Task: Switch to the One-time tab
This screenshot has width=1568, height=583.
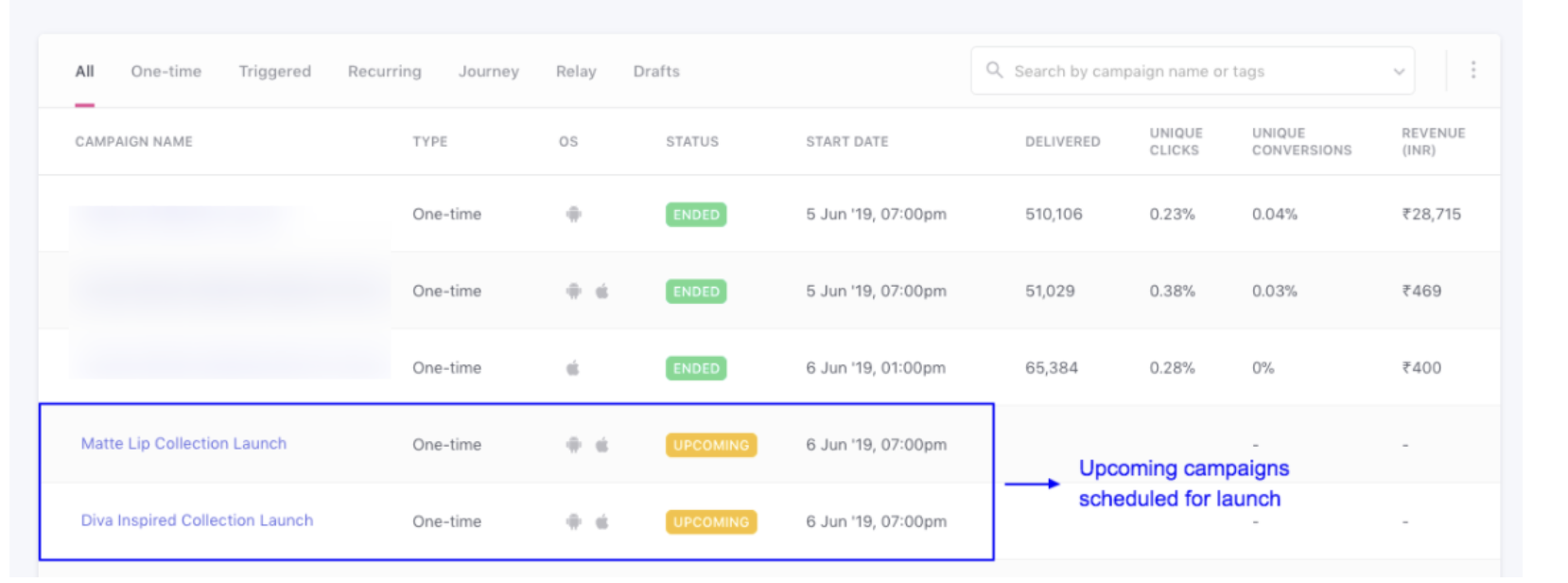Action: tap(166, 71)
